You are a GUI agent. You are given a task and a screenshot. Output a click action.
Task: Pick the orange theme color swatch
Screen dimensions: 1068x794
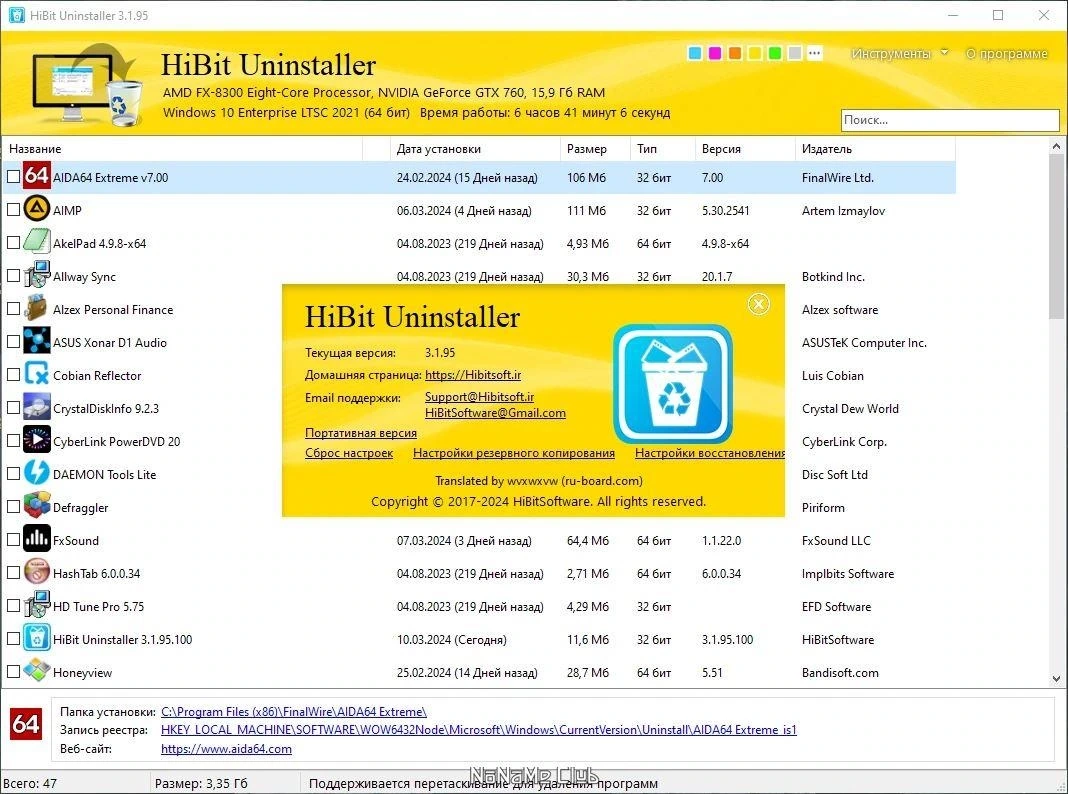click(734, 53)
